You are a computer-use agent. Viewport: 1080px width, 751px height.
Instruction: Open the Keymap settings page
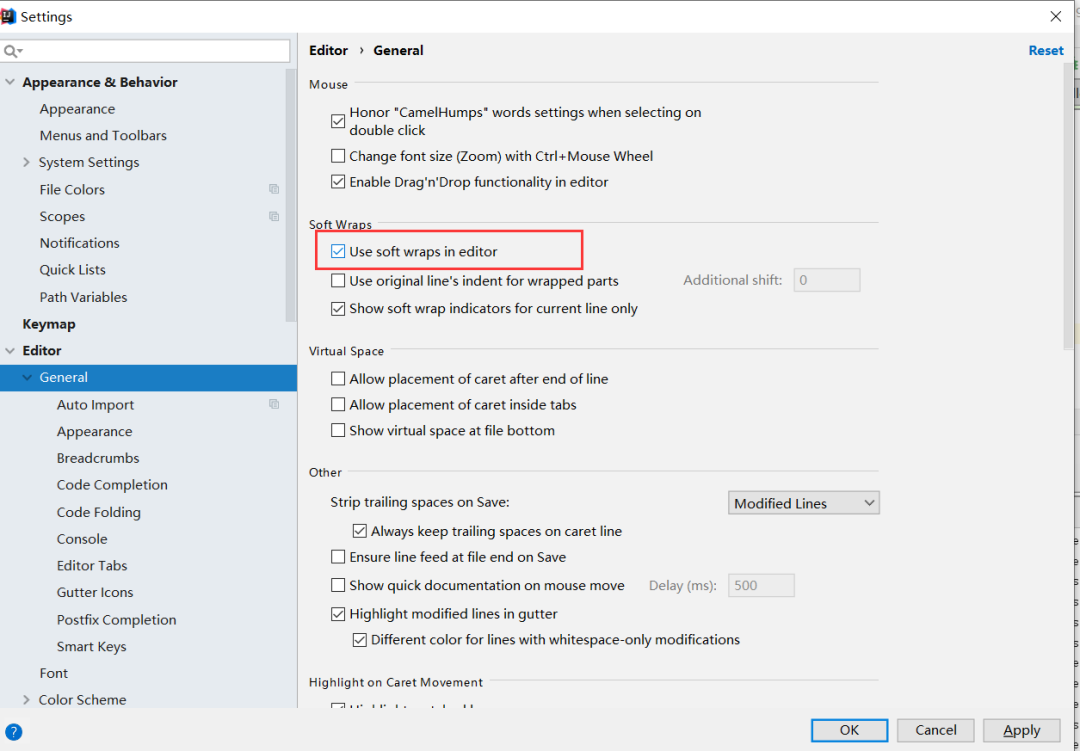pyautogui.click(x=49, y=324)
